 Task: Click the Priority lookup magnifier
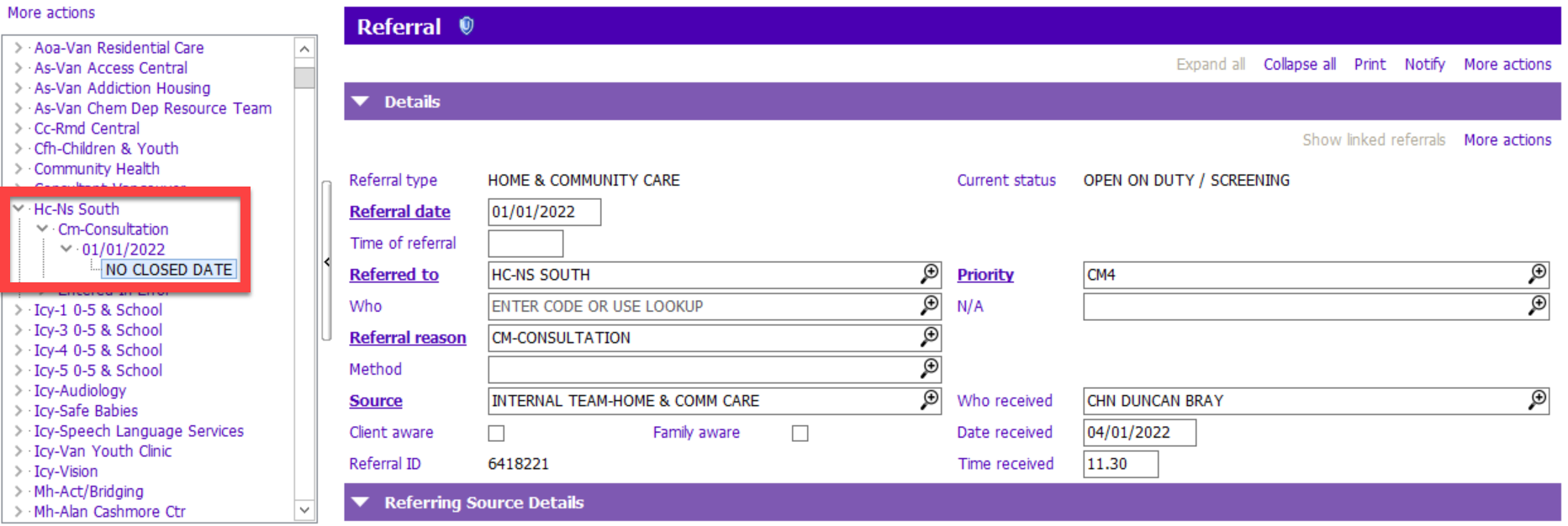coord(1538,274)
